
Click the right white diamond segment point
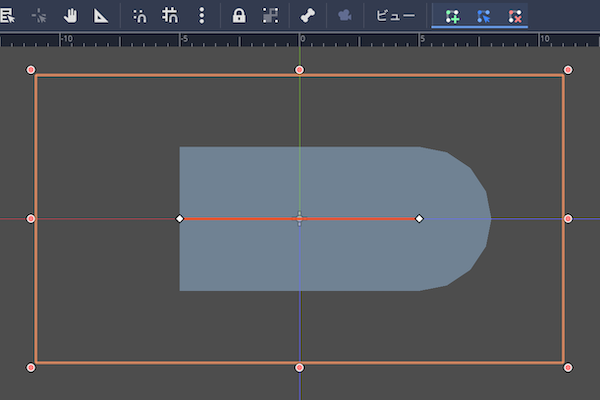point(419,219)
